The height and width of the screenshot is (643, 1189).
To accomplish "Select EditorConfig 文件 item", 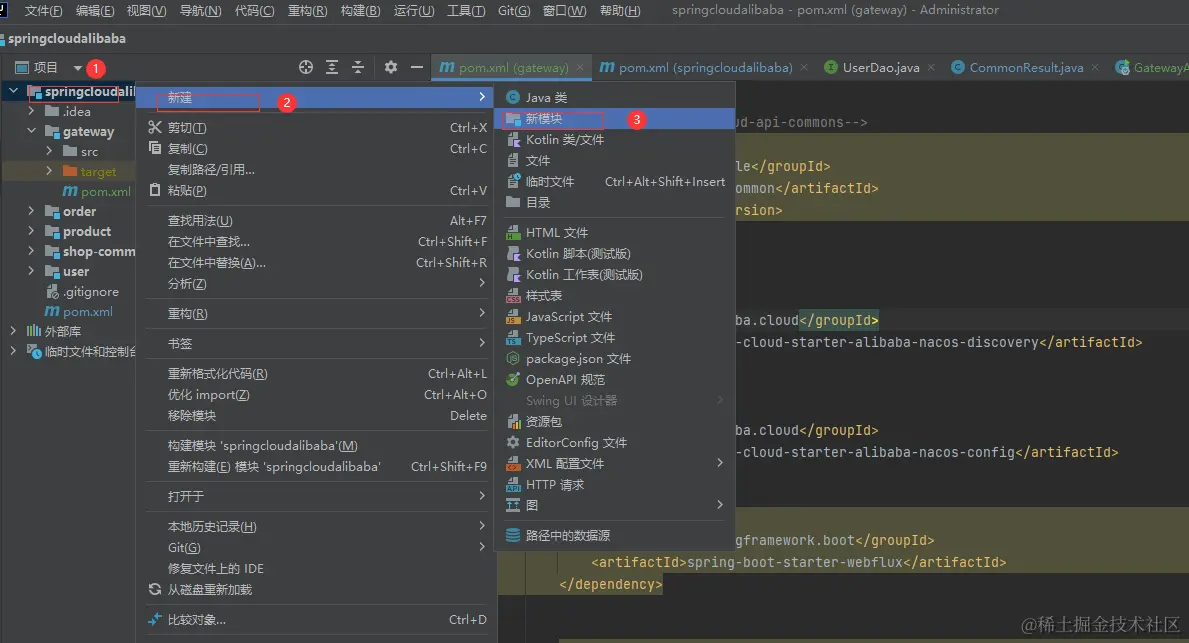I will (x=614, y=443).
